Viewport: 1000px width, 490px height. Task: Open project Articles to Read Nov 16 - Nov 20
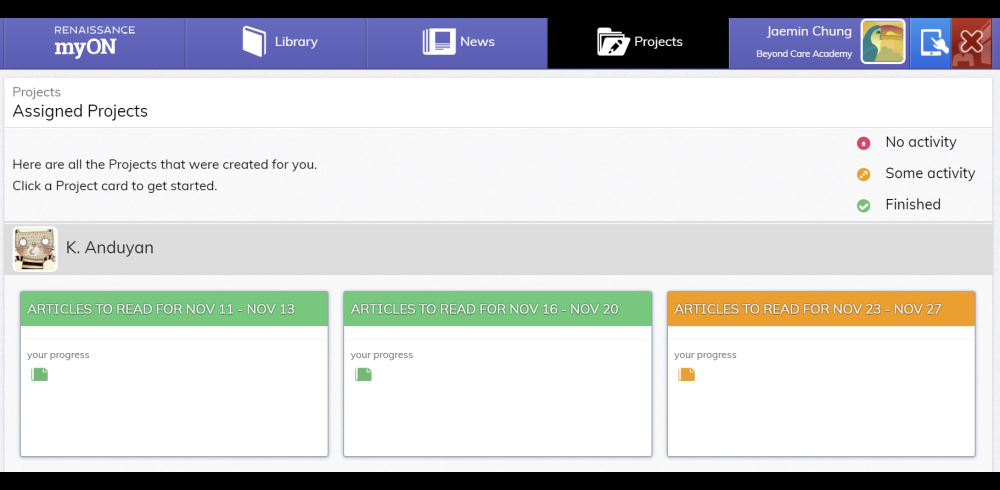[497, 373]
